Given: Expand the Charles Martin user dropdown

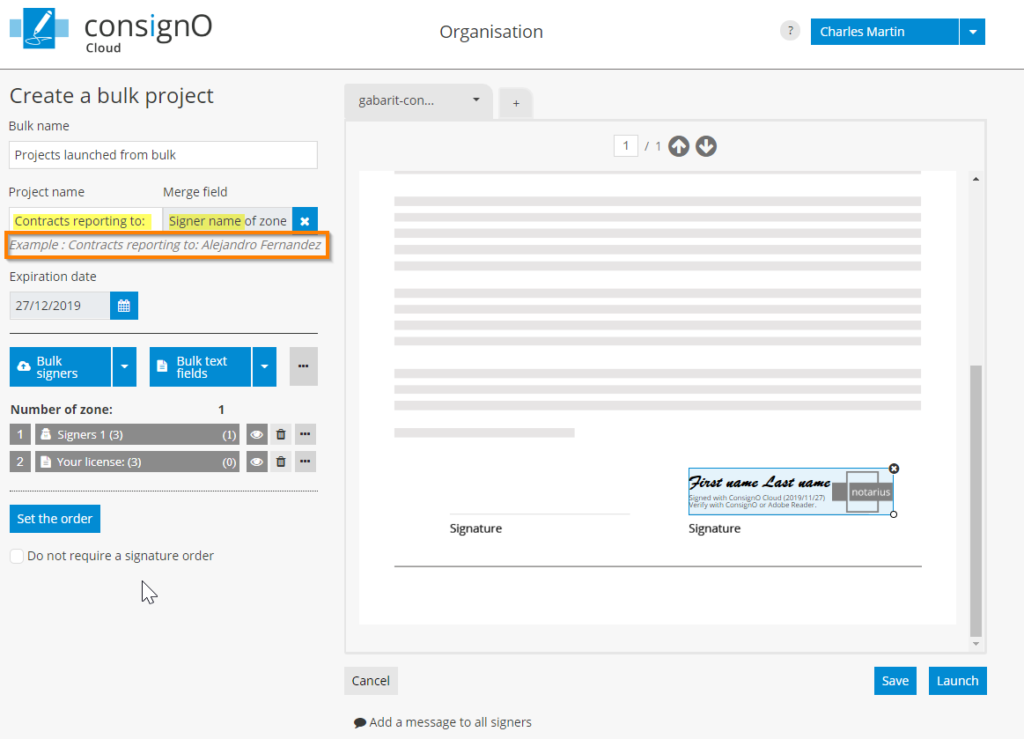Looking at the screenshot, I should tap(972, 32).
